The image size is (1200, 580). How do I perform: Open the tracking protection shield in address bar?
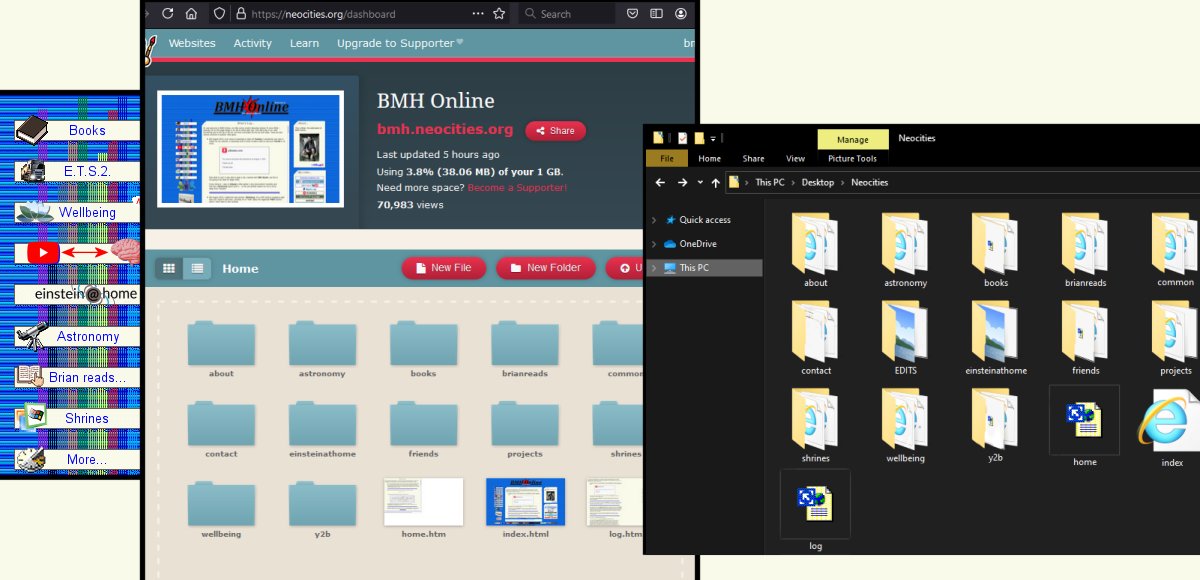(219, 14)
